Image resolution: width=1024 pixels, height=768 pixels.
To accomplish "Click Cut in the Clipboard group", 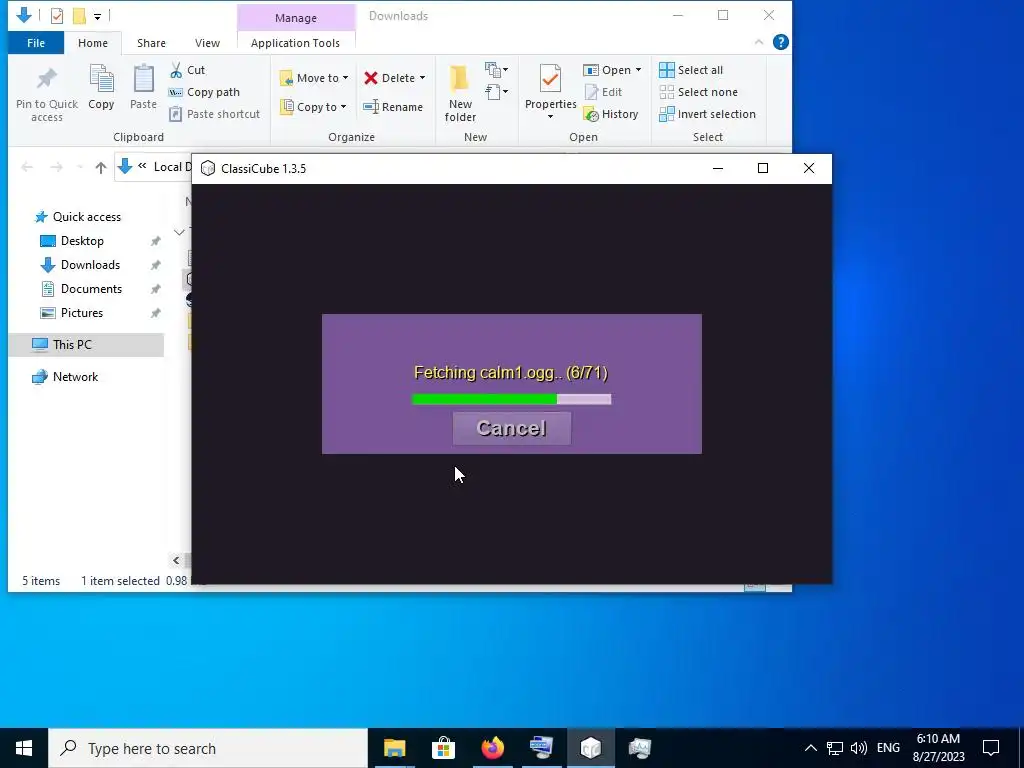I will 187,70.
